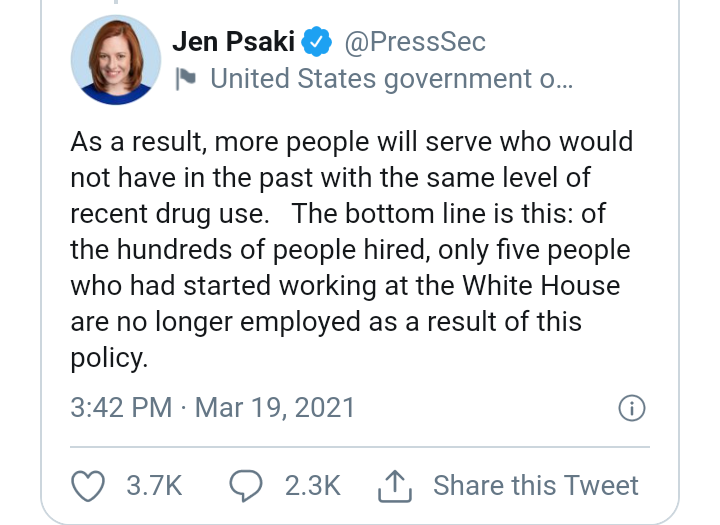Open the Twitter info circle icon
Viewport: 720px width, 525px height.
632,408
